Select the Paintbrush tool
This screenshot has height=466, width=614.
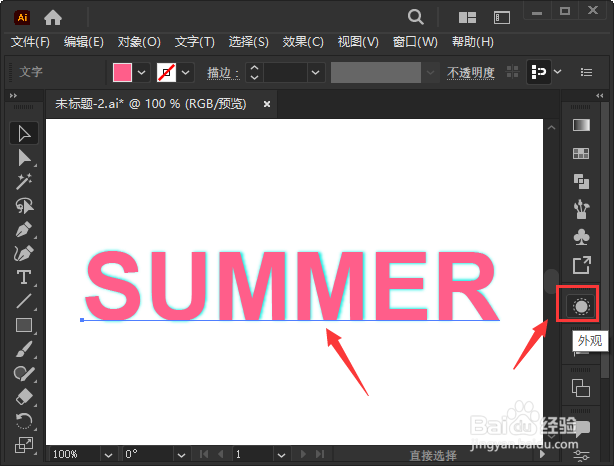tap(24, 349)
